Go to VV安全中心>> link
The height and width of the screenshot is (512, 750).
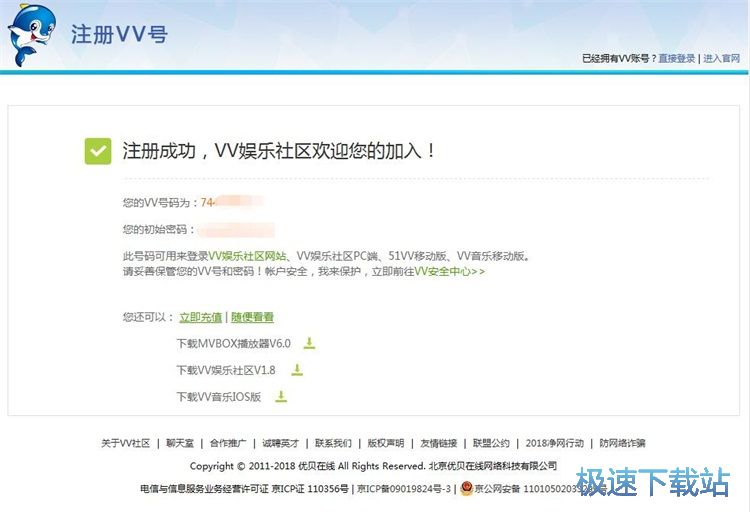pyautogui.click(x=450, y=271)
